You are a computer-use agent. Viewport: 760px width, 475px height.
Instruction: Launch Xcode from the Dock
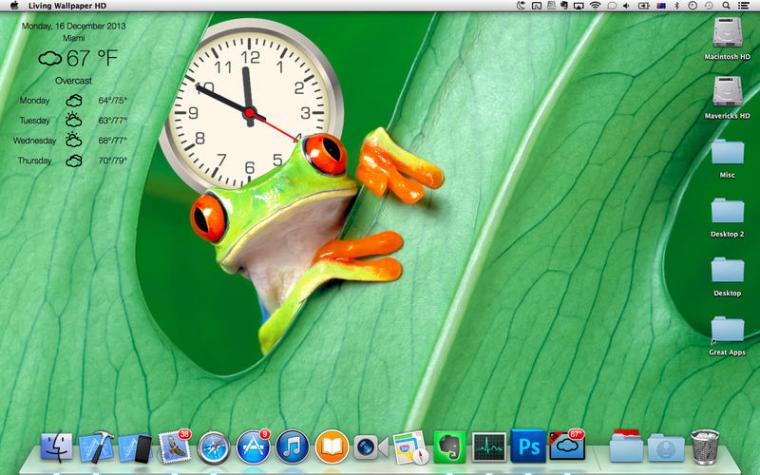(96, 447)
